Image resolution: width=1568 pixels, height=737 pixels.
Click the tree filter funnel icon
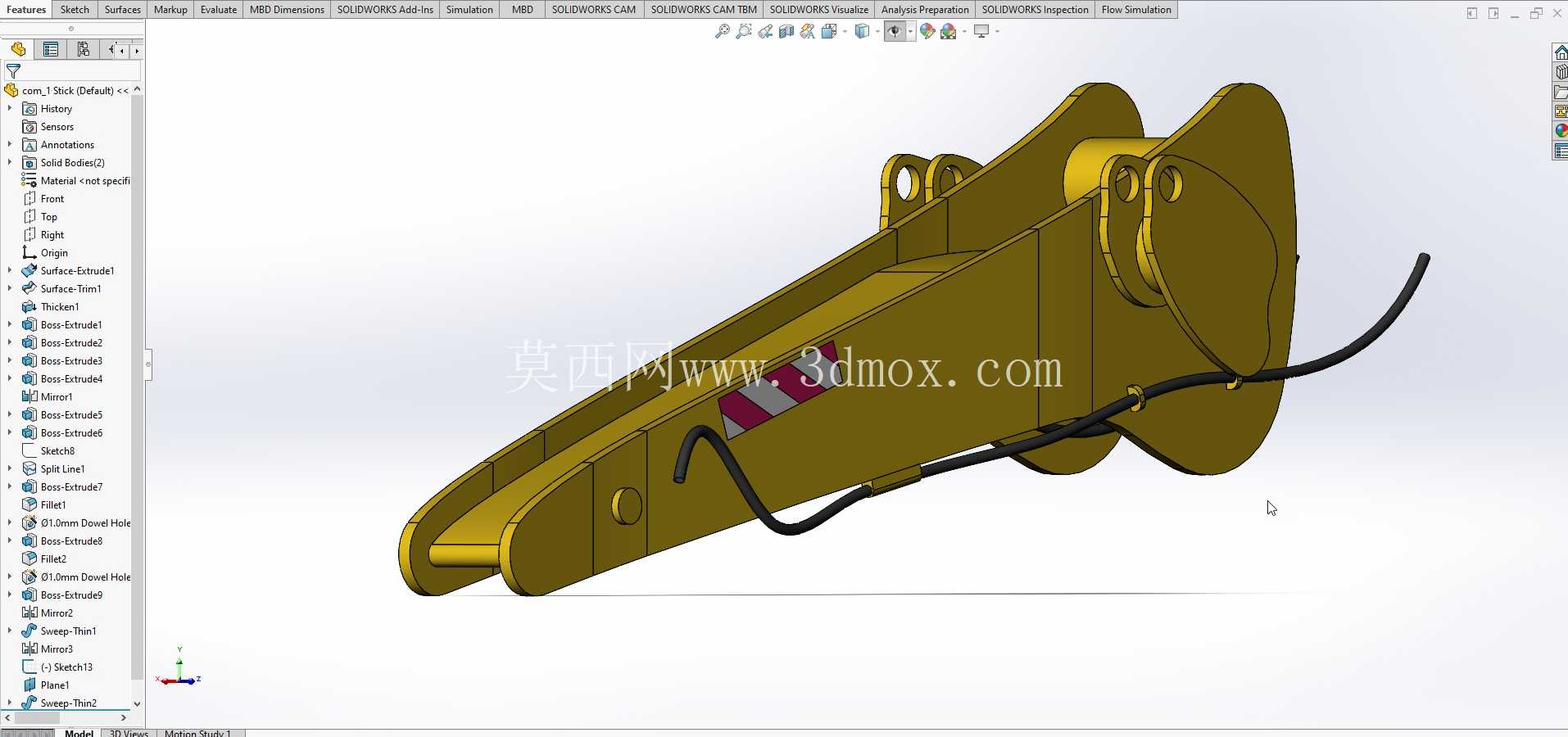13,72
